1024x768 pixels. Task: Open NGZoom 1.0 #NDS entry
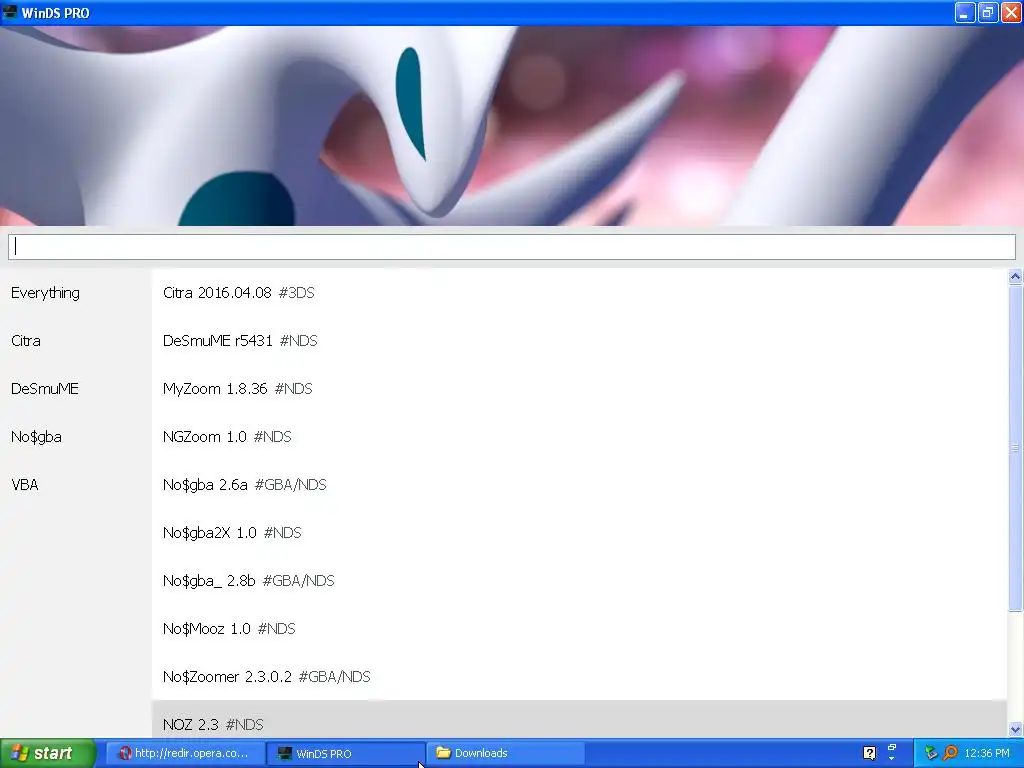tap(579, 437)
